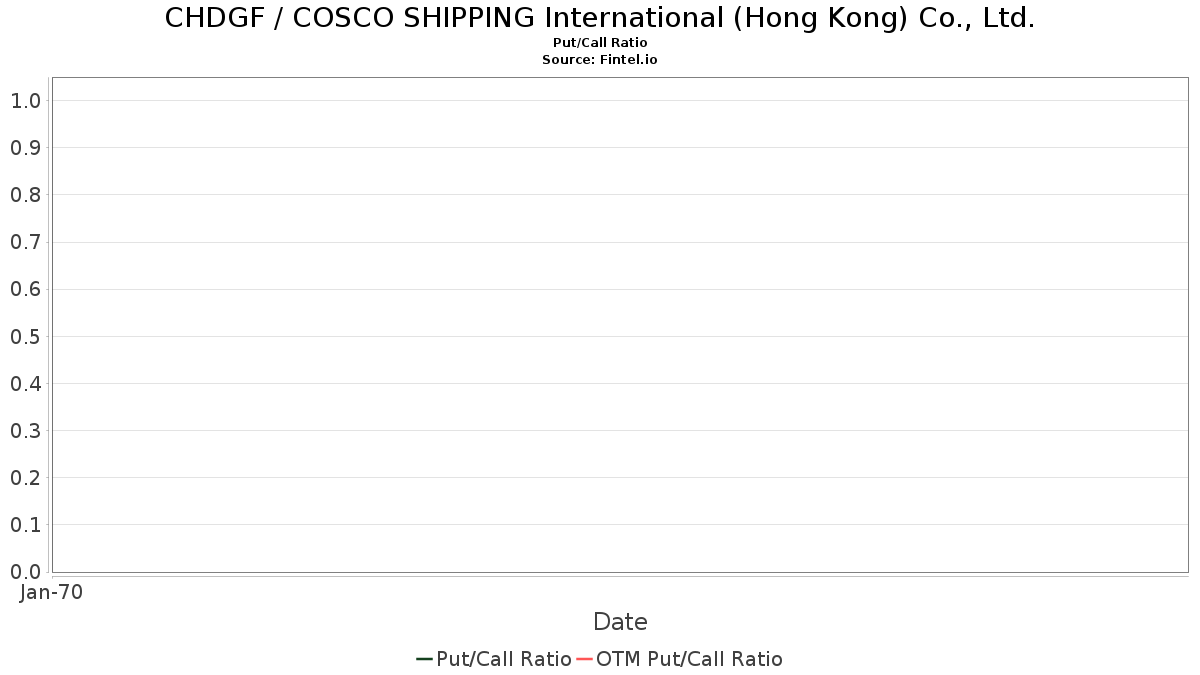Click the dark green Put/Call Ratio legend line

point(425,659)
